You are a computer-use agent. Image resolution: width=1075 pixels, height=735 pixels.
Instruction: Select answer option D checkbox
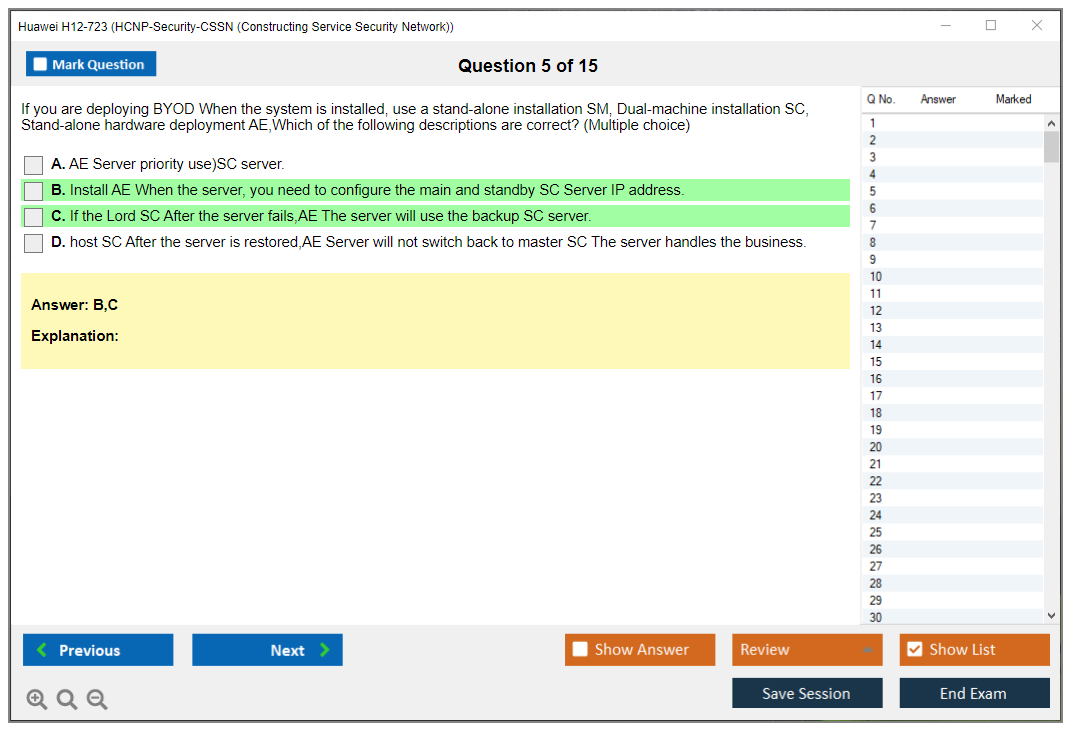coord(34,243)
